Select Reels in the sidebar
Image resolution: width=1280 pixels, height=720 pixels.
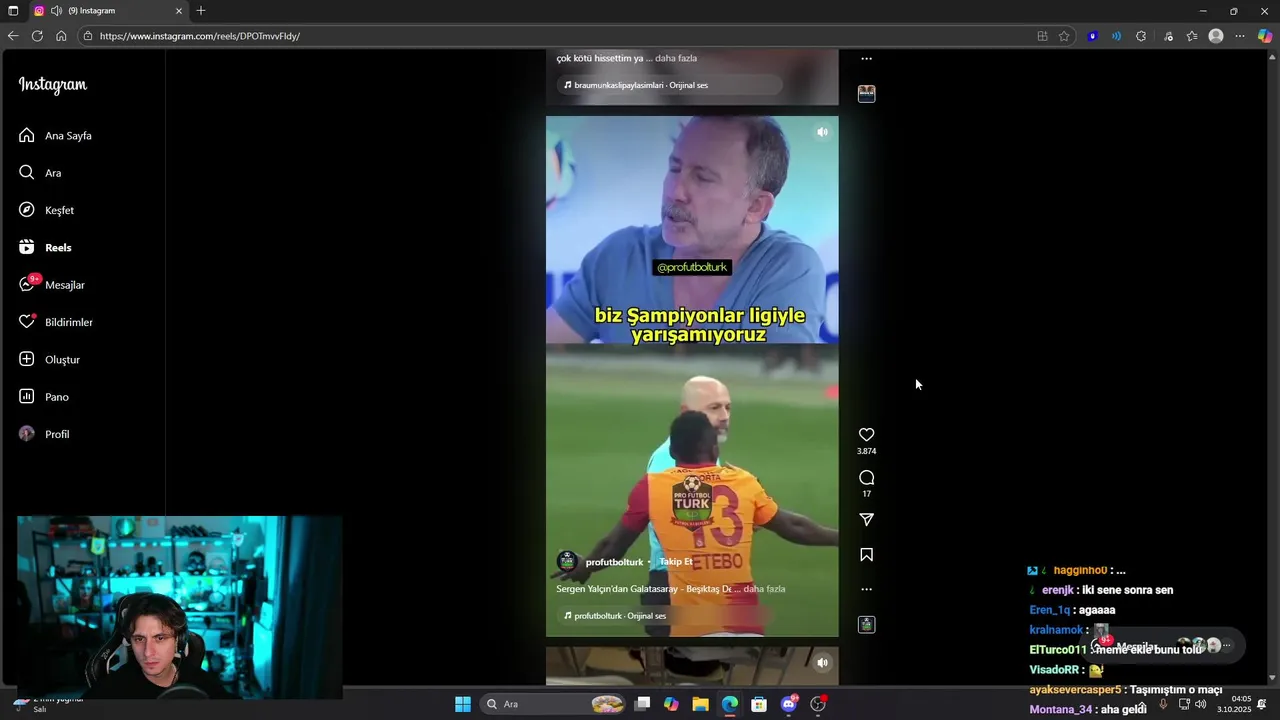click(x=45, y=247)
